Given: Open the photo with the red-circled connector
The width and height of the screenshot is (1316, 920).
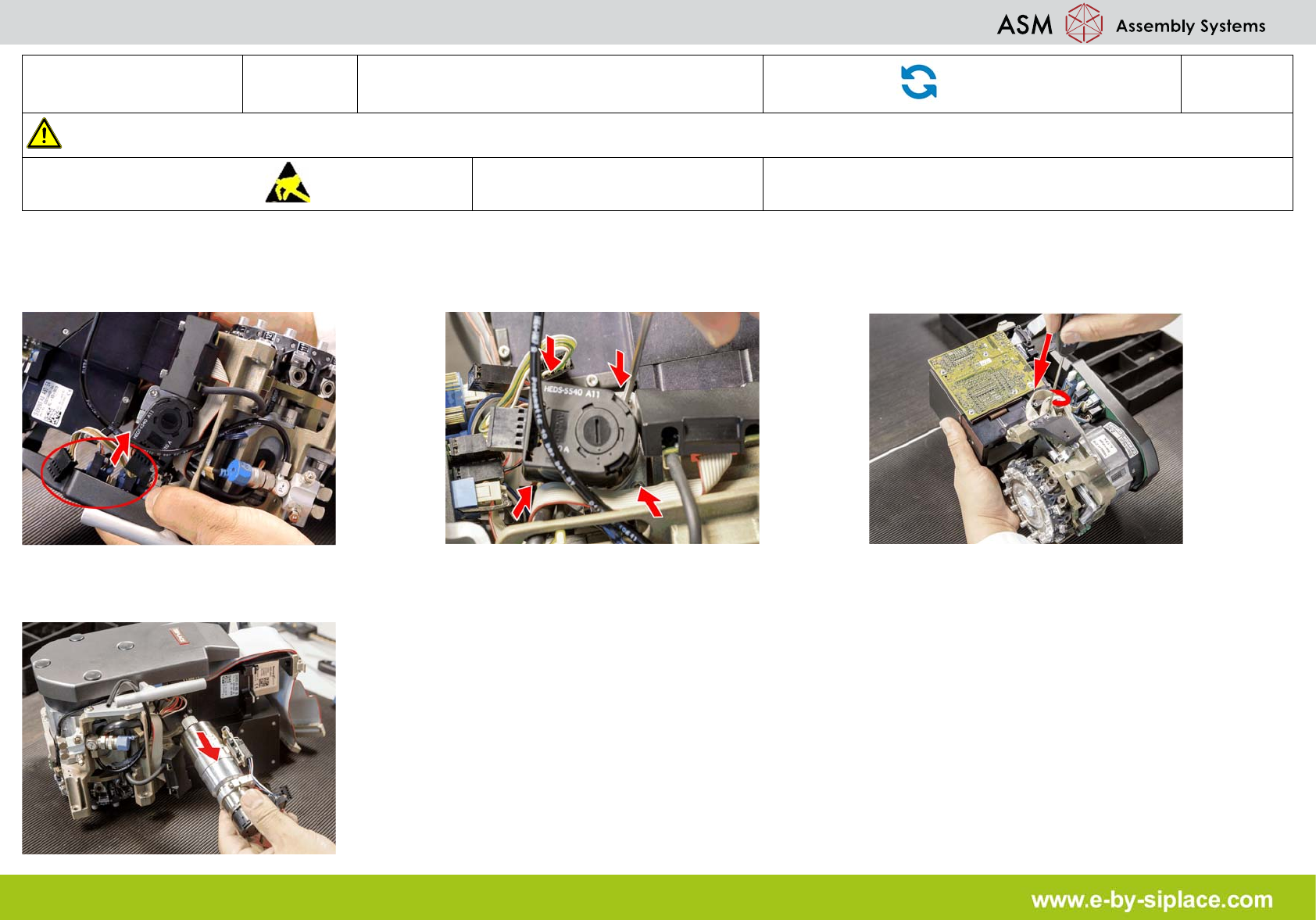Looking at the screenshot, I should click(179, 428).
